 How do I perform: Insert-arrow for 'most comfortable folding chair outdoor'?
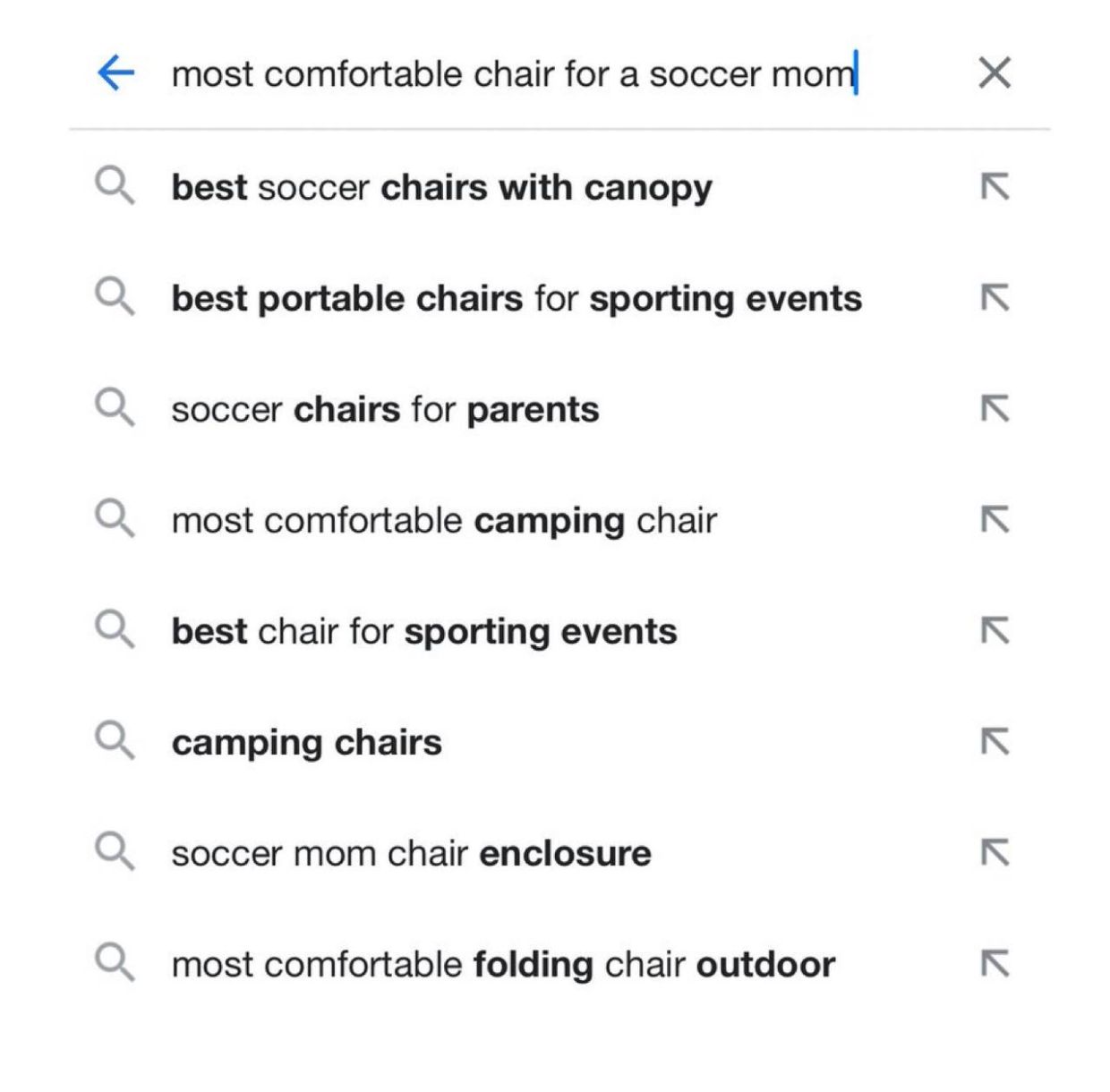pyautogui.click(x=995, y=964)
